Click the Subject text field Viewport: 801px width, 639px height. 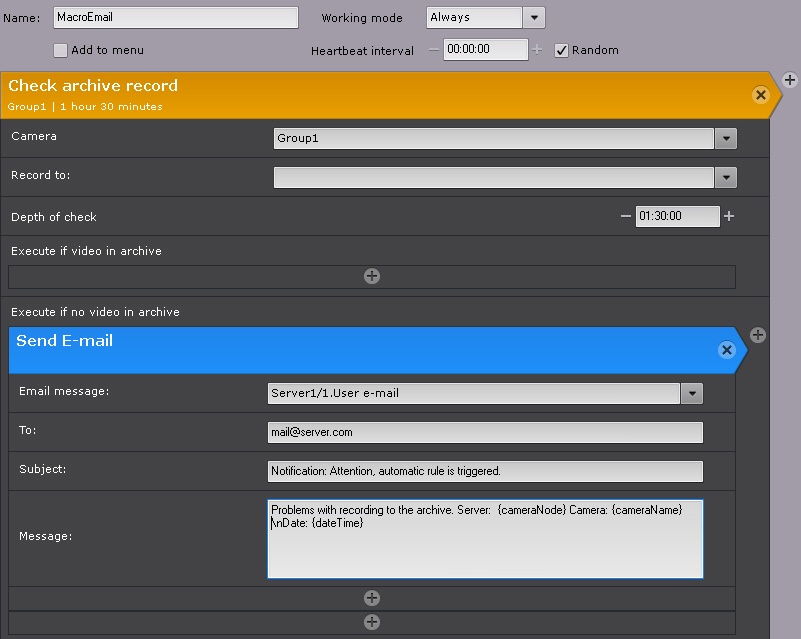coord(485,471)
